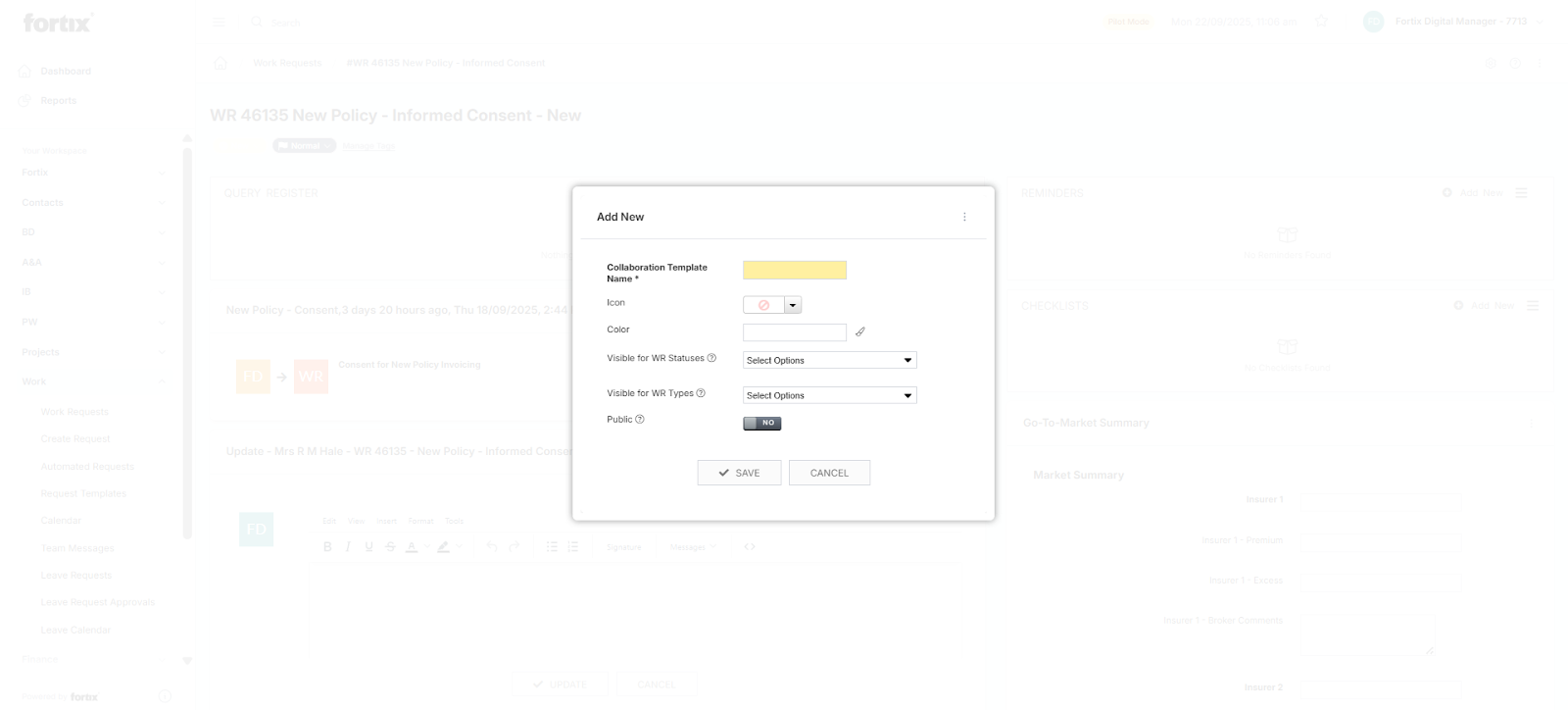Click the help icon next to Public

(x=640, y=420)
